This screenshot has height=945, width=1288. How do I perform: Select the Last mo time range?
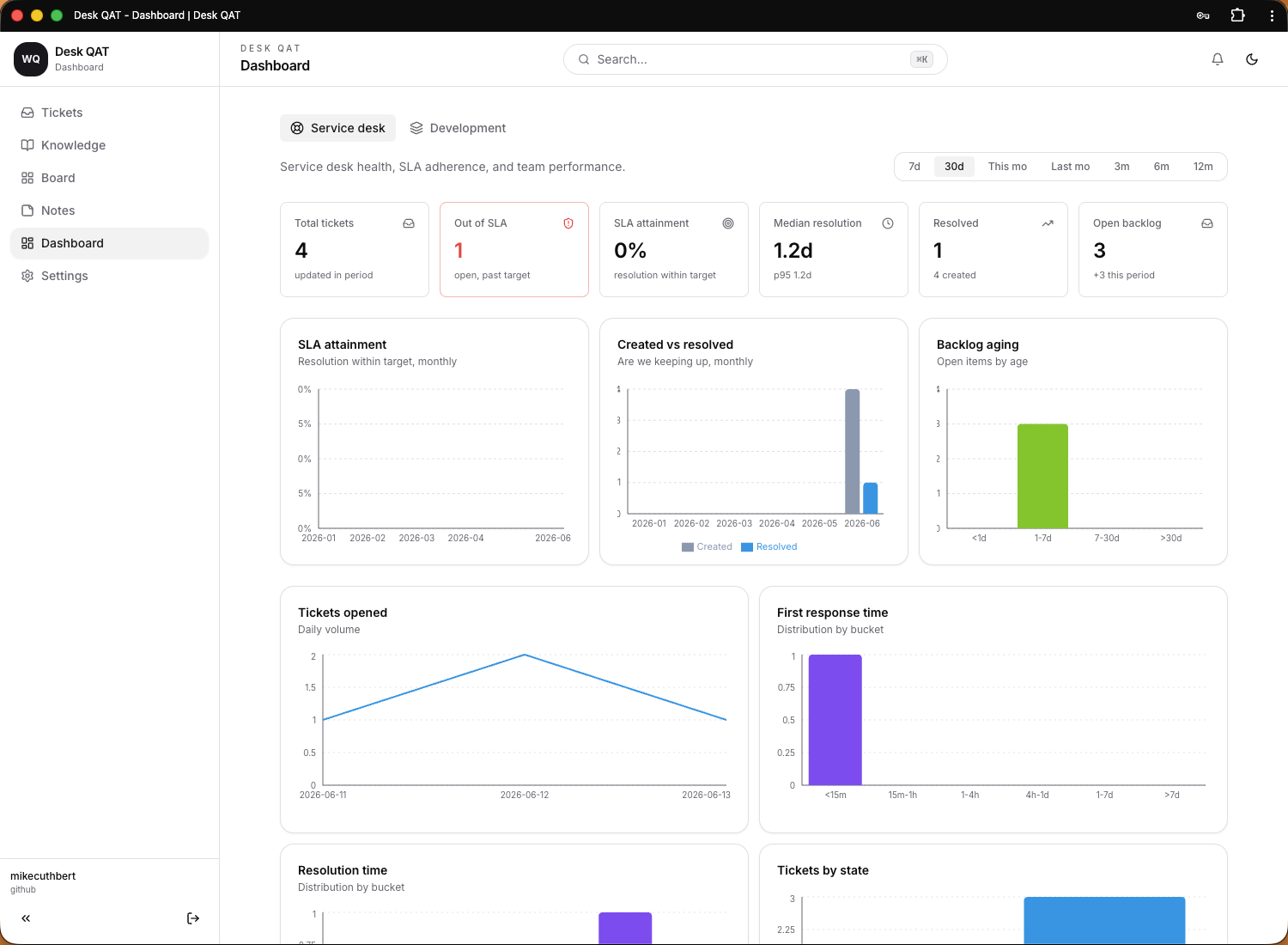coord(1070,167)
